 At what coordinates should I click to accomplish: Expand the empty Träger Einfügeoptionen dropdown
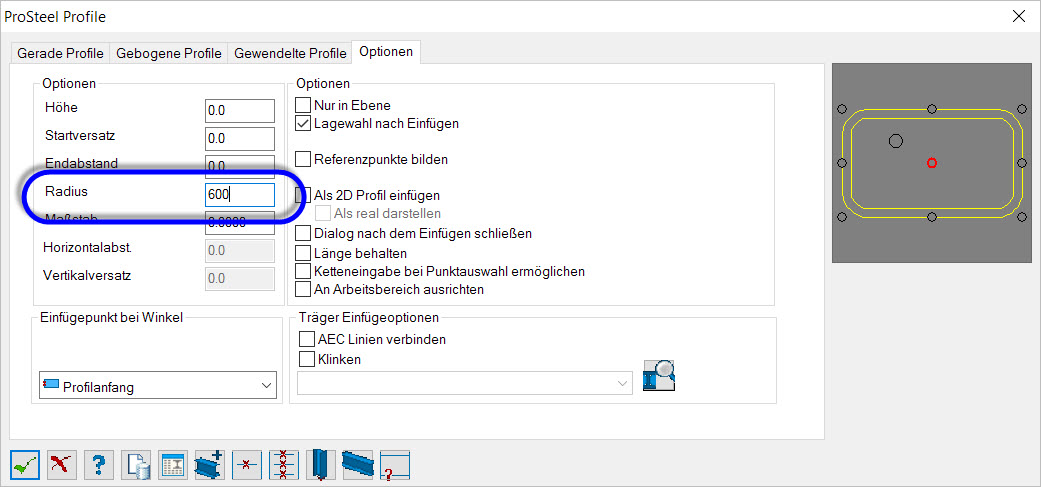(465, 383)
